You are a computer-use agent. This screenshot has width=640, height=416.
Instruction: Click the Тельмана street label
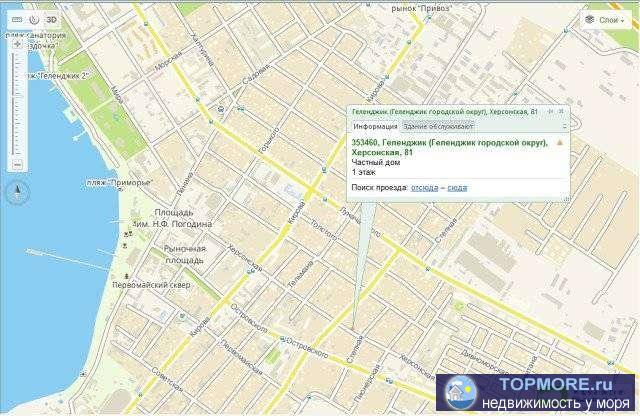[x=301, y=274]
